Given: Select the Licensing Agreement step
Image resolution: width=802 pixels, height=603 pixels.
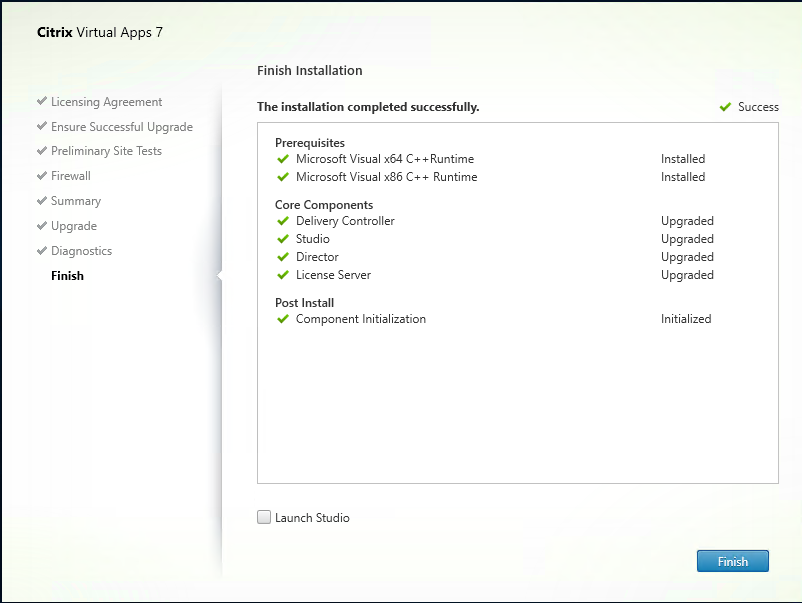Looking at the screenshot, I should pos(106,102).
